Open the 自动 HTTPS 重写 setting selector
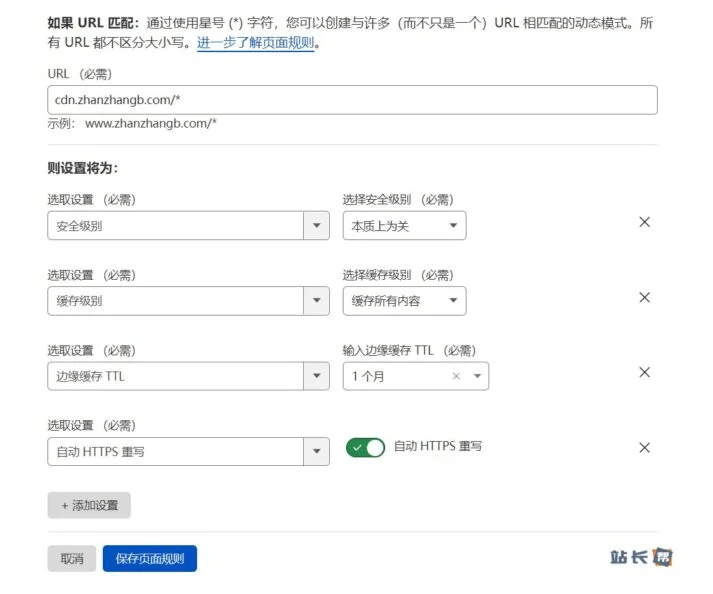This screenshot has height=594, width=713. point(316,452)
